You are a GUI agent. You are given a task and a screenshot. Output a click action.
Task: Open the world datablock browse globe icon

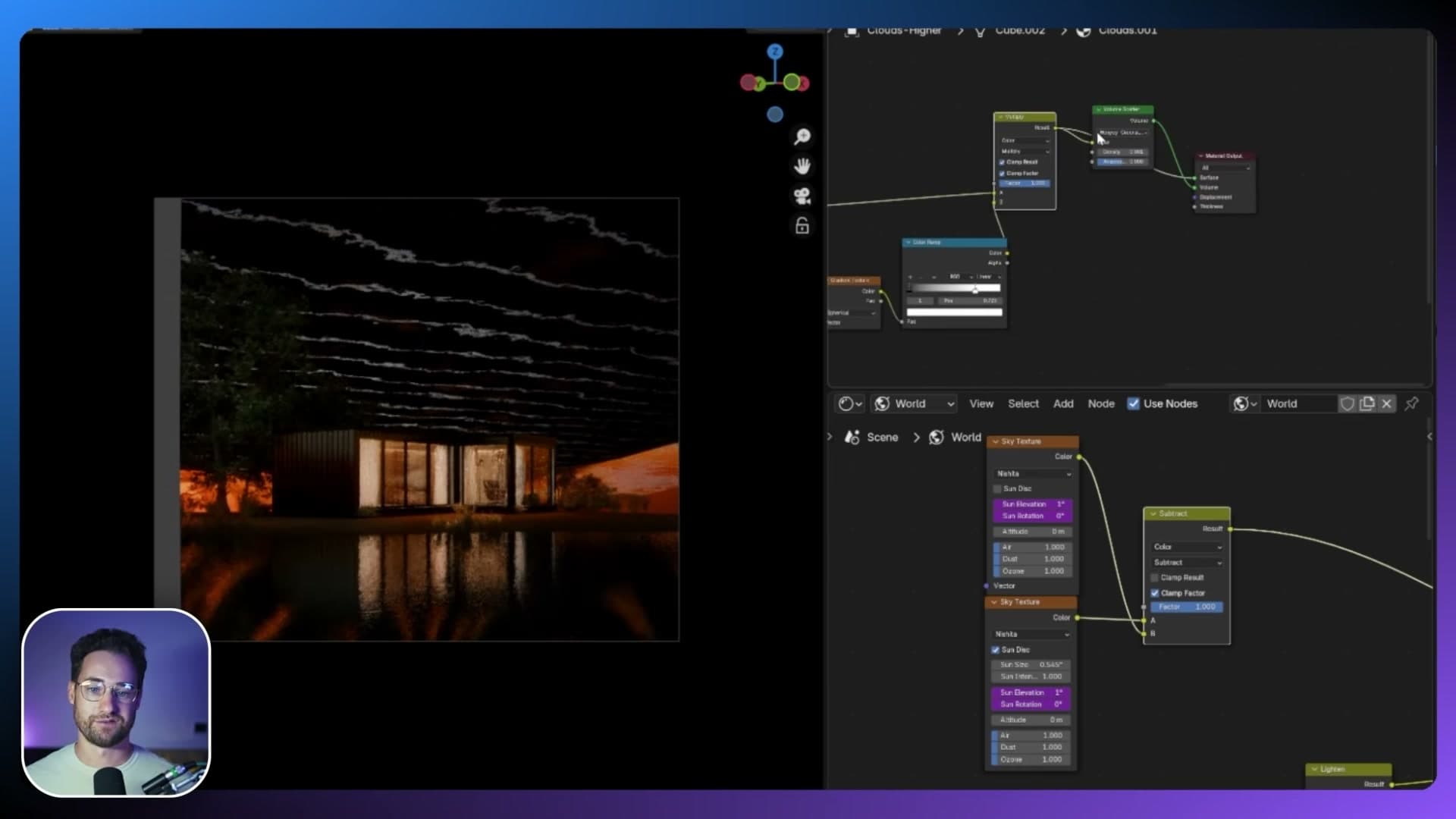coord(1244,404)
